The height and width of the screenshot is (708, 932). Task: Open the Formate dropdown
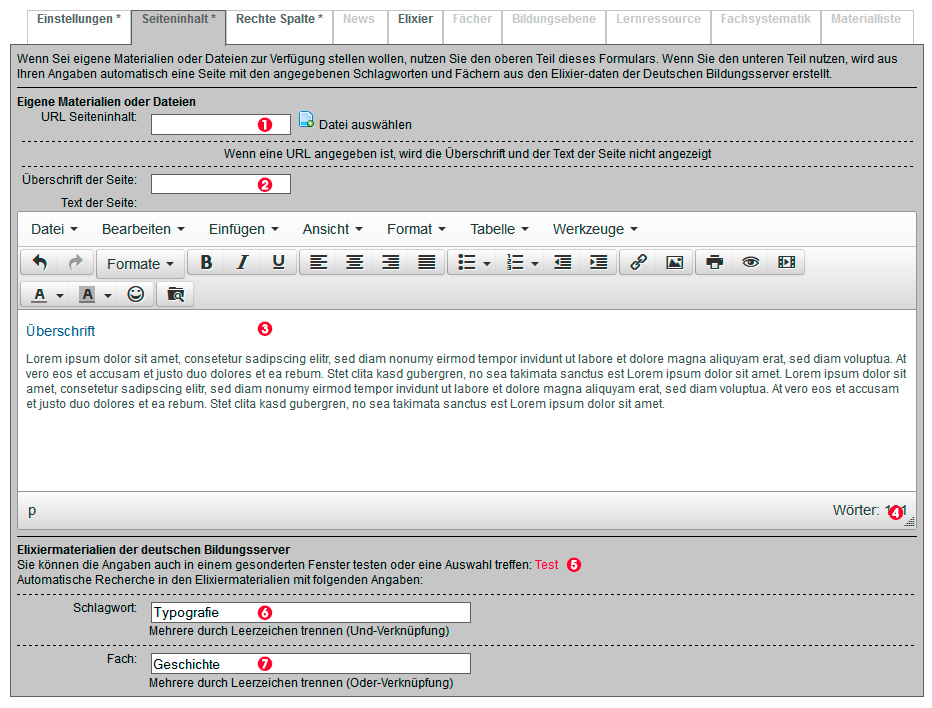pyautogui.click(x=140, y=263)
